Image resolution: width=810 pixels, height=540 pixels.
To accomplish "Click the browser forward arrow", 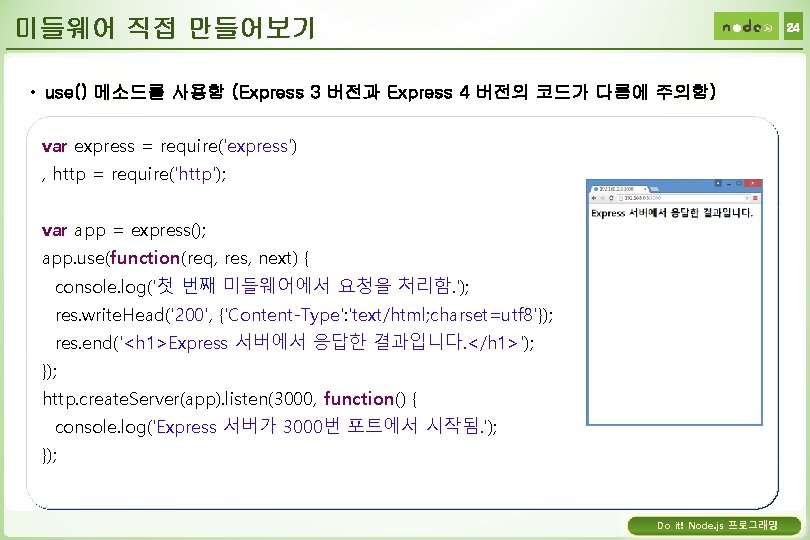I will [x=602, y=198].
